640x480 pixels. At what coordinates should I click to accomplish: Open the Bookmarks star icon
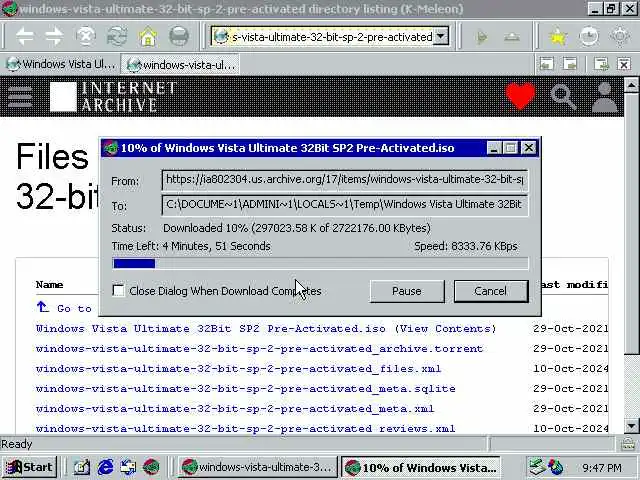pos(558,37)
